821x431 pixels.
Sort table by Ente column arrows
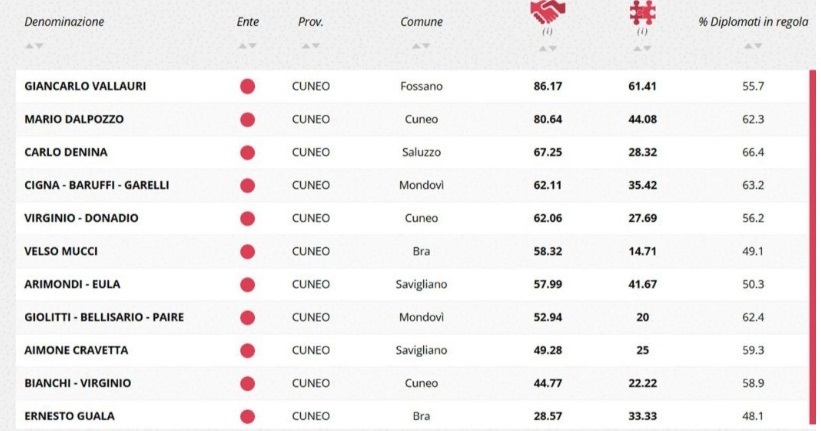pos(247,46)
